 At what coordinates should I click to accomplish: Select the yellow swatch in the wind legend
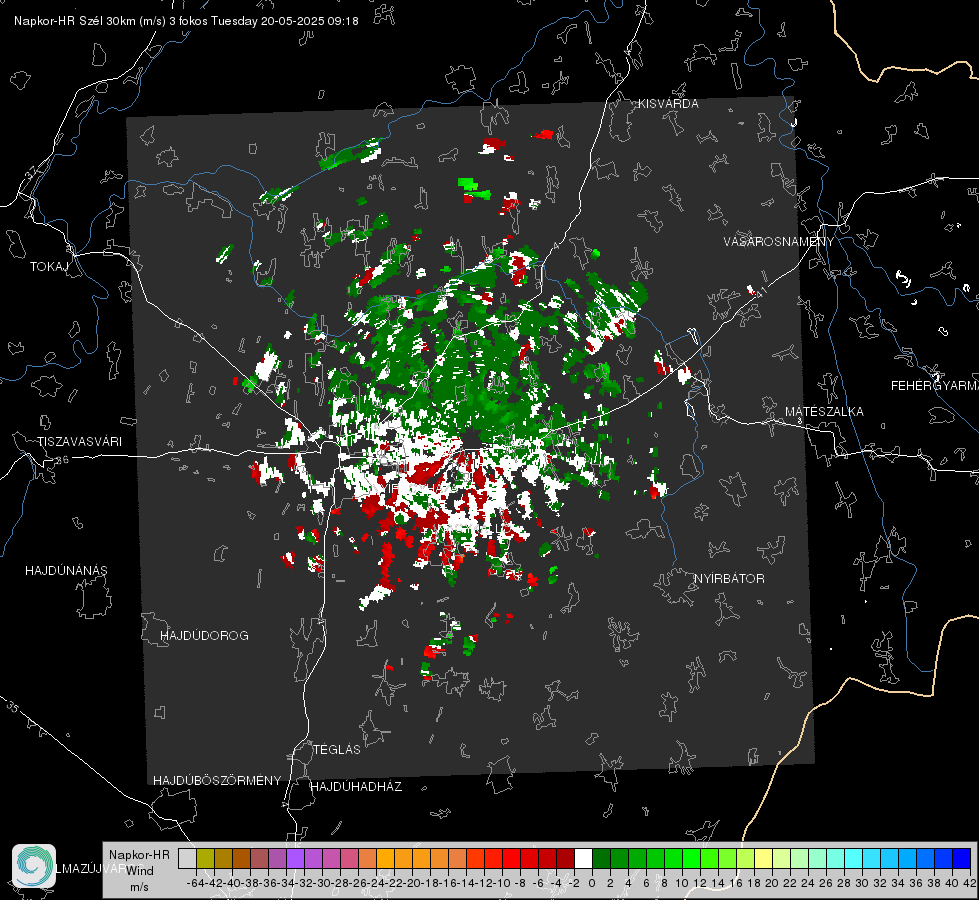(764, 859)
